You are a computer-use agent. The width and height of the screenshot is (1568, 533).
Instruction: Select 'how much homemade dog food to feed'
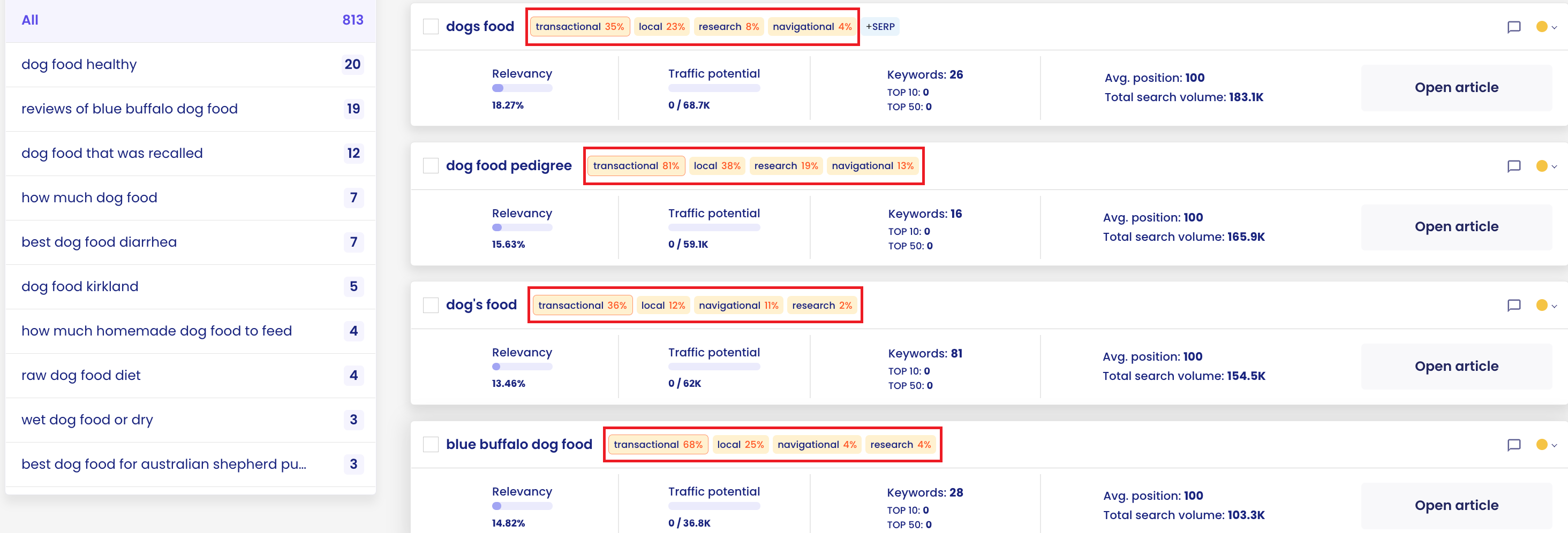(191, 331)
